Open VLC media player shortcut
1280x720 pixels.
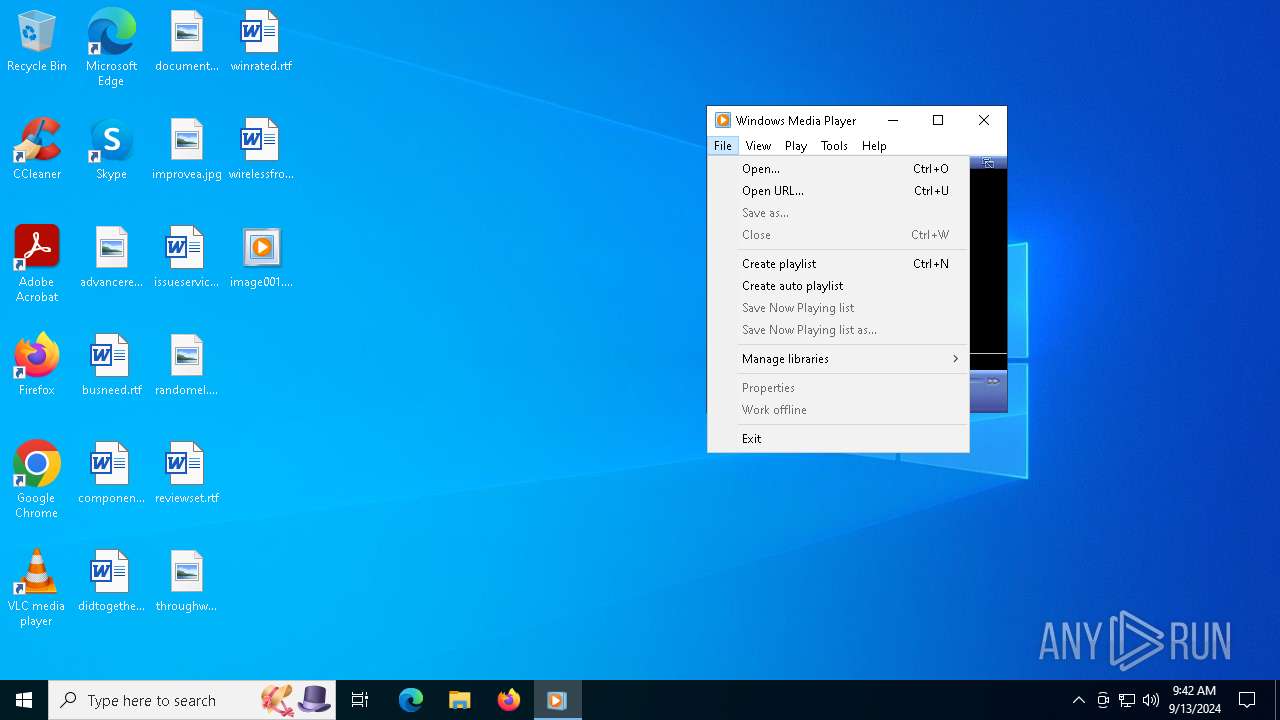[37, 588]
